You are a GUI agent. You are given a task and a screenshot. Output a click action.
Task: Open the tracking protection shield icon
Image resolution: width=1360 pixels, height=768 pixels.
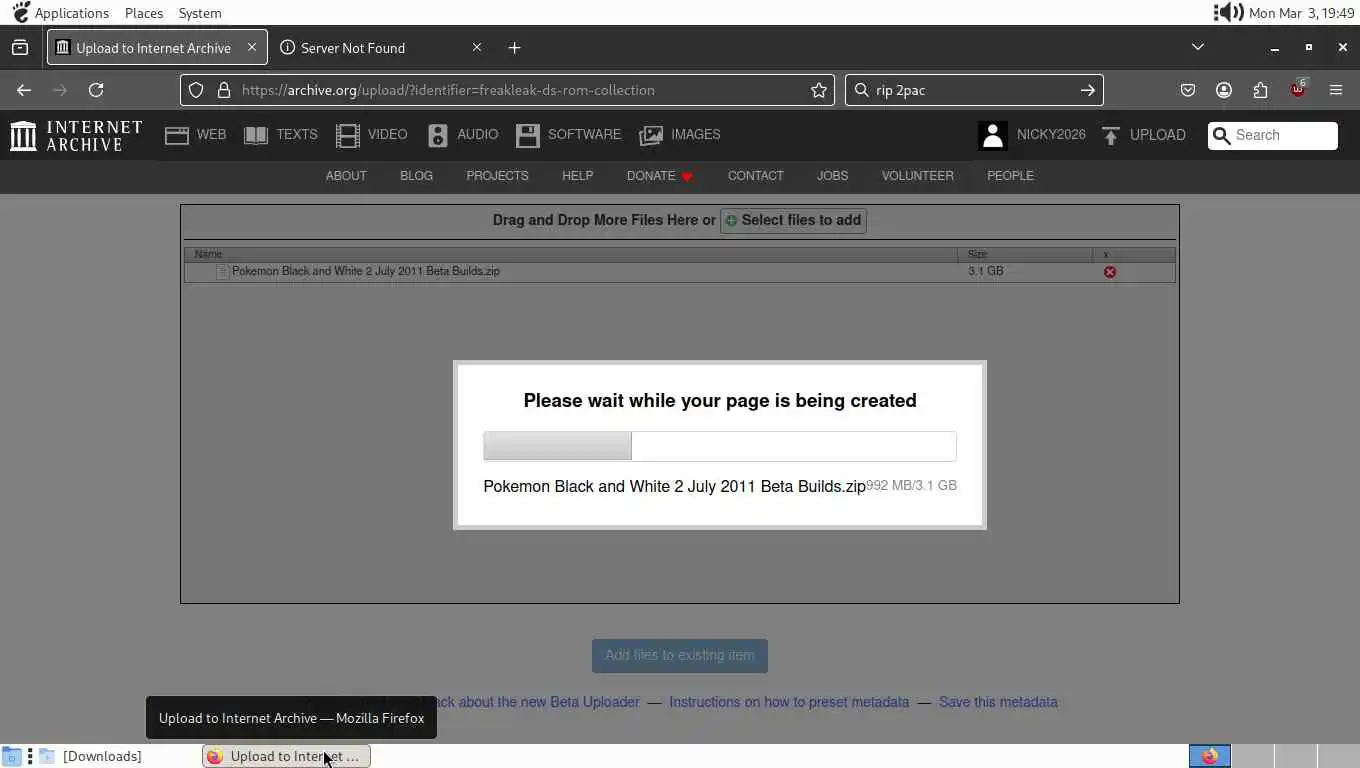point(196,90)
